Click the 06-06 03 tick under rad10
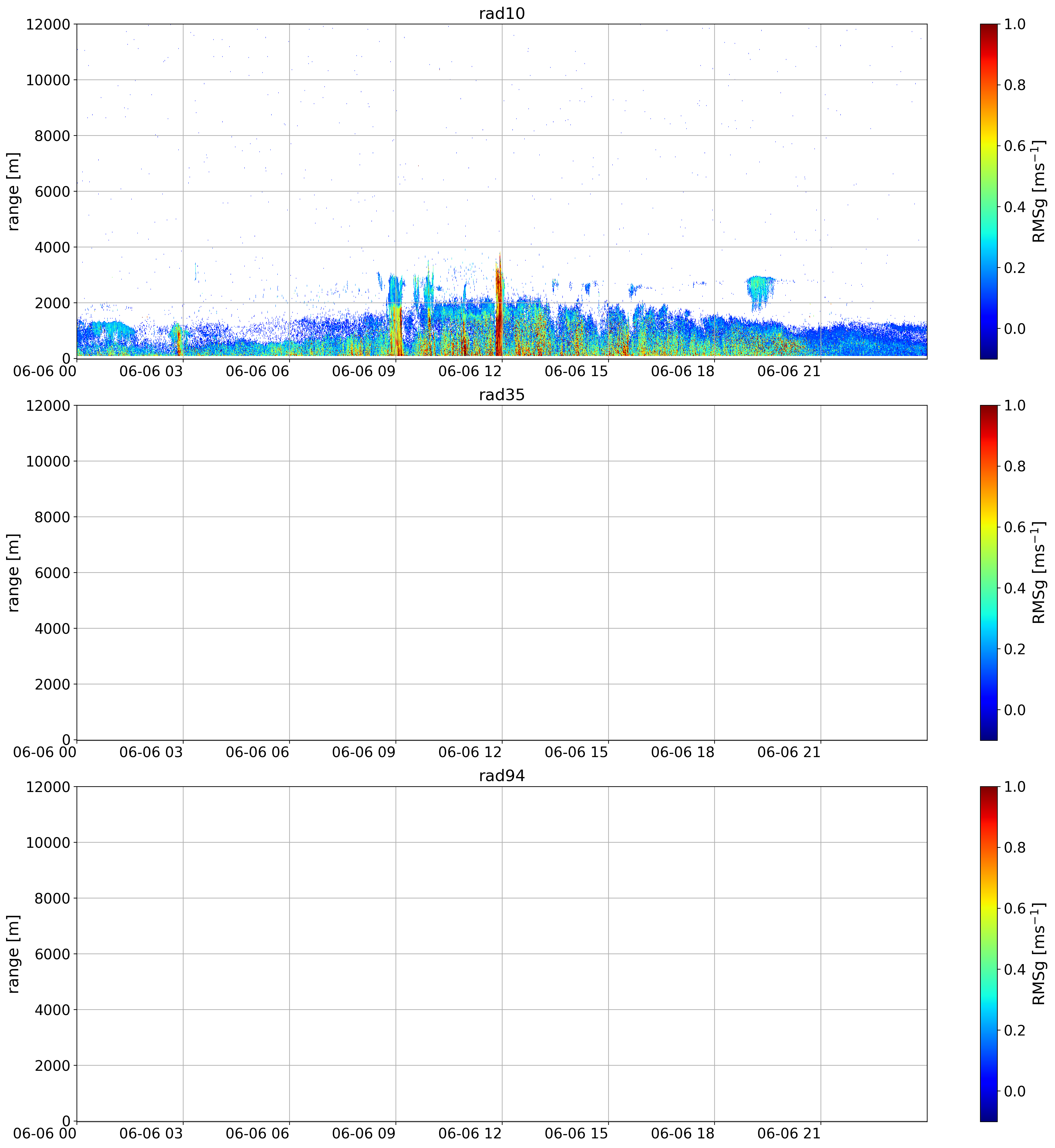The image size is (1055, 1148). coord(151,371)
